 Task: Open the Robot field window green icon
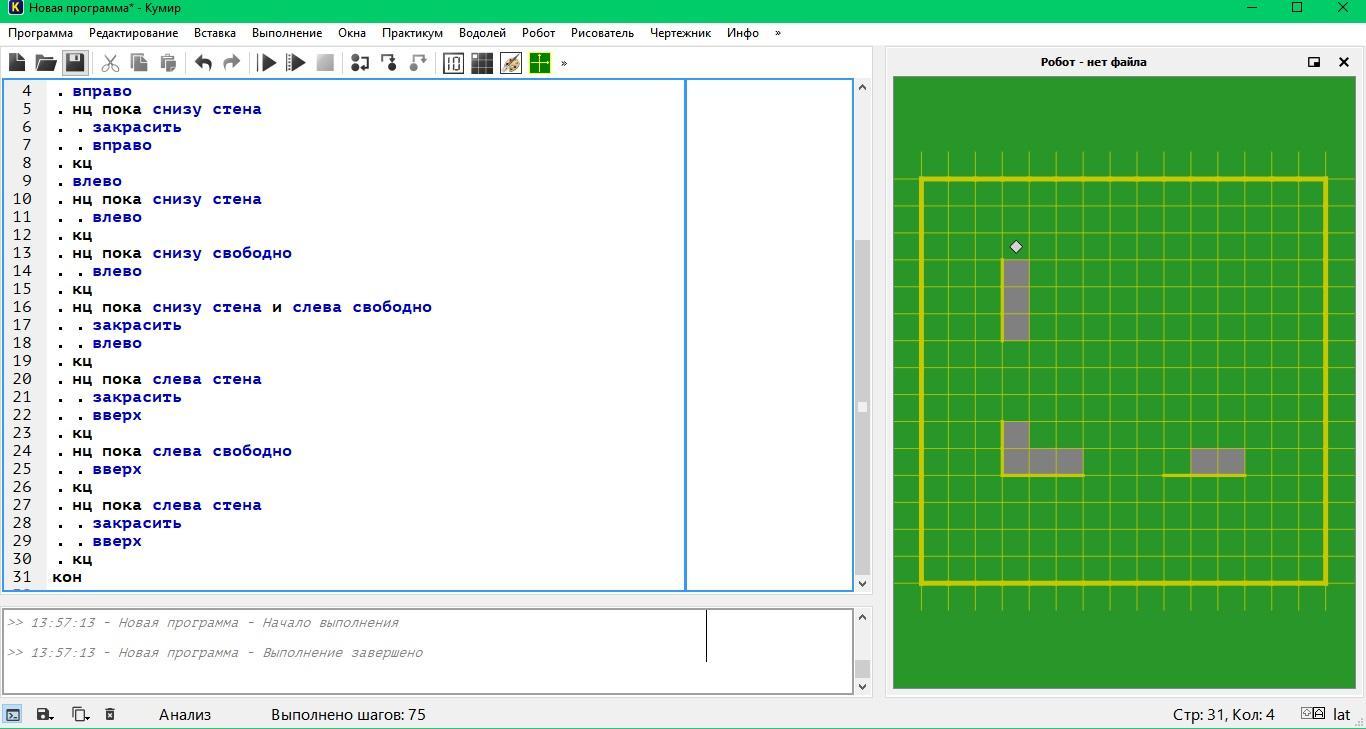pos(540,63)
